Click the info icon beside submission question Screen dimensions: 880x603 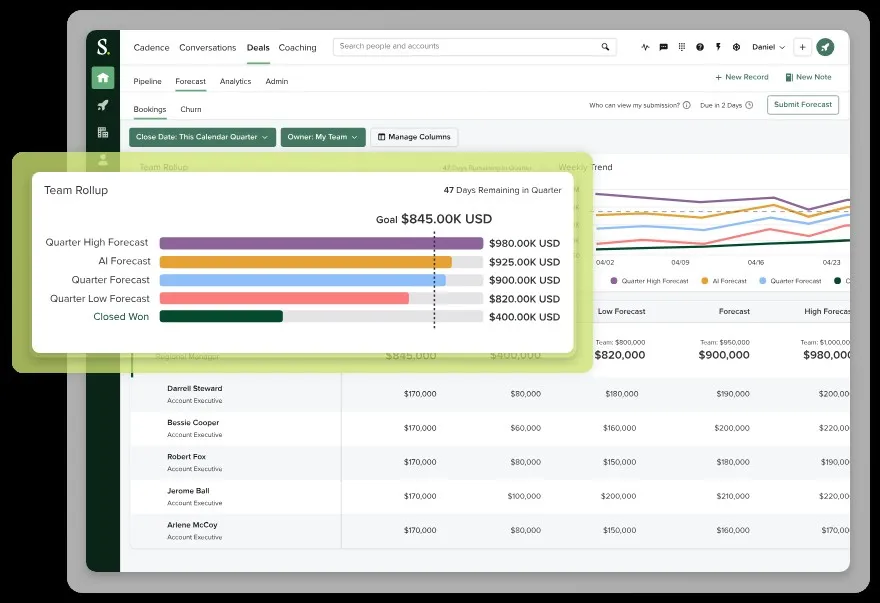pyautogui.click(x=686, y=106)
